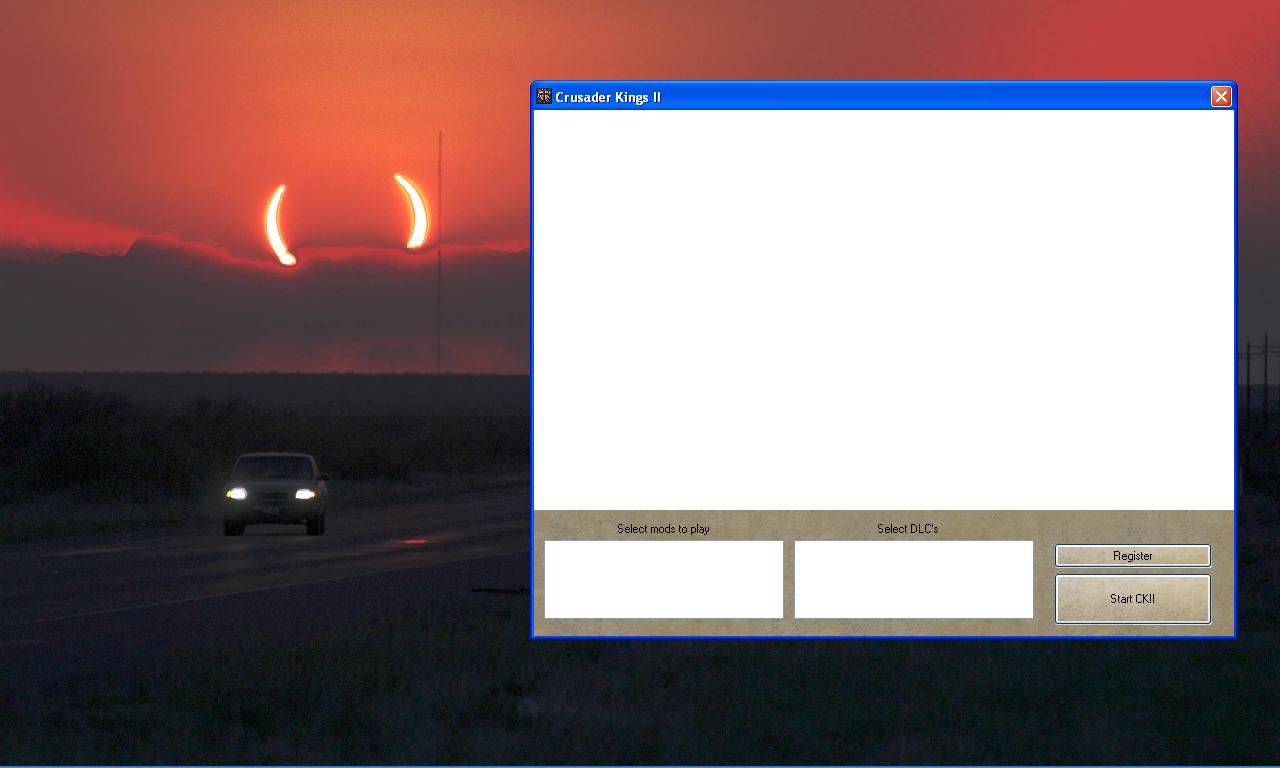Click inside the Select DLC's list box
This screenshot has width=1280, height=768.
tap(914, 579)
